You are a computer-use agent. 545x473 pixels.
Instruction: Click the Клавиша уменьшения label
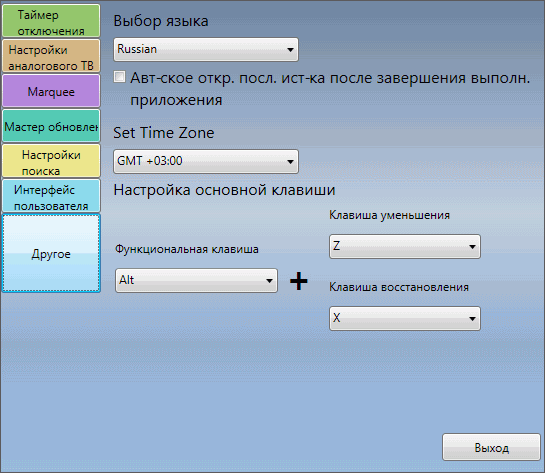[x=390, y=215]
